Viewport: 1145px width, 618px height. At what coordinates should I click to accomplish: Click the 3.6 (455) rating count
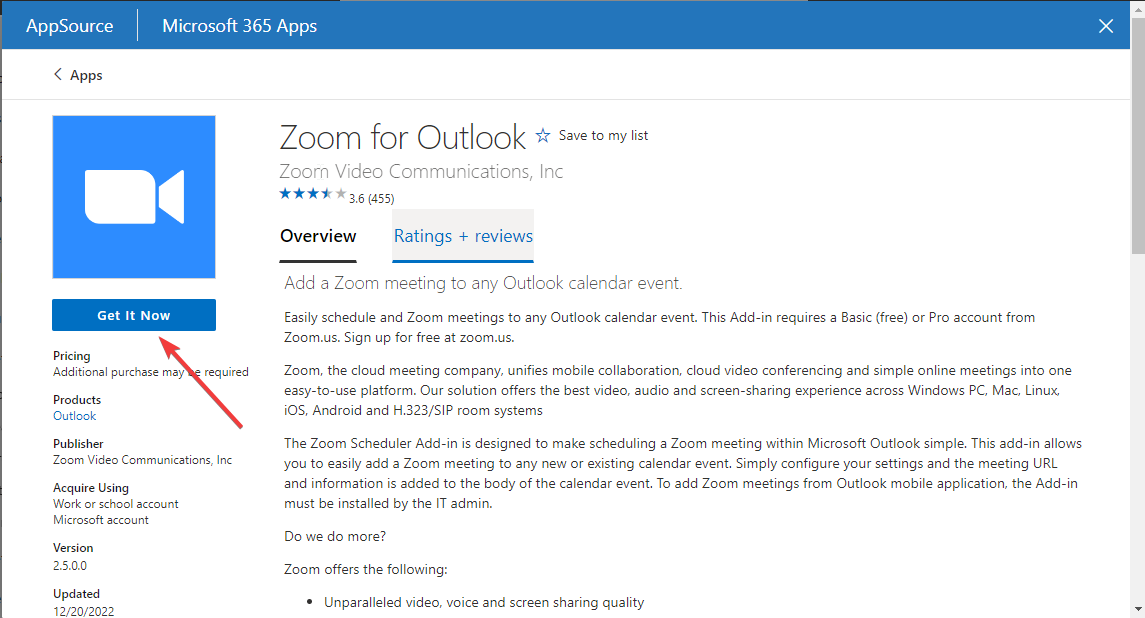click(x=371, y=198)
